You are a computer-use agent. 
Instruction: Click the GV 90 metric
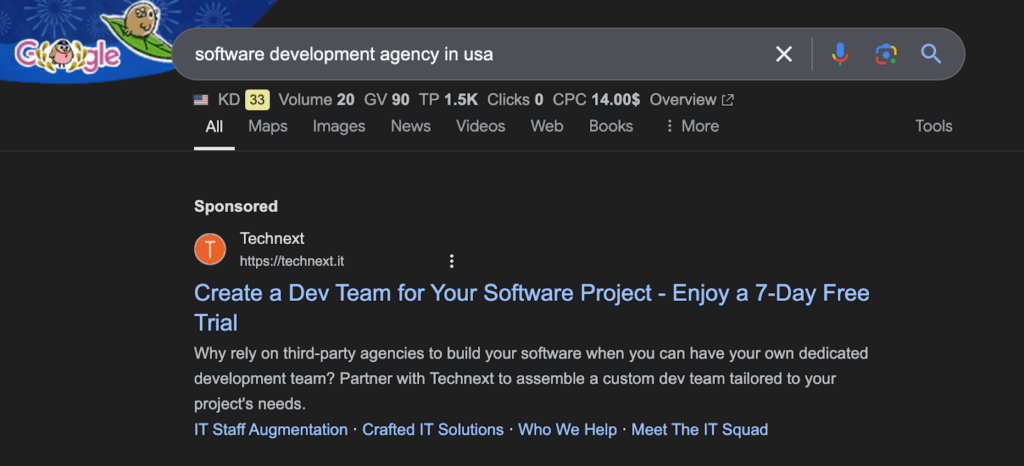click(387, 100)
